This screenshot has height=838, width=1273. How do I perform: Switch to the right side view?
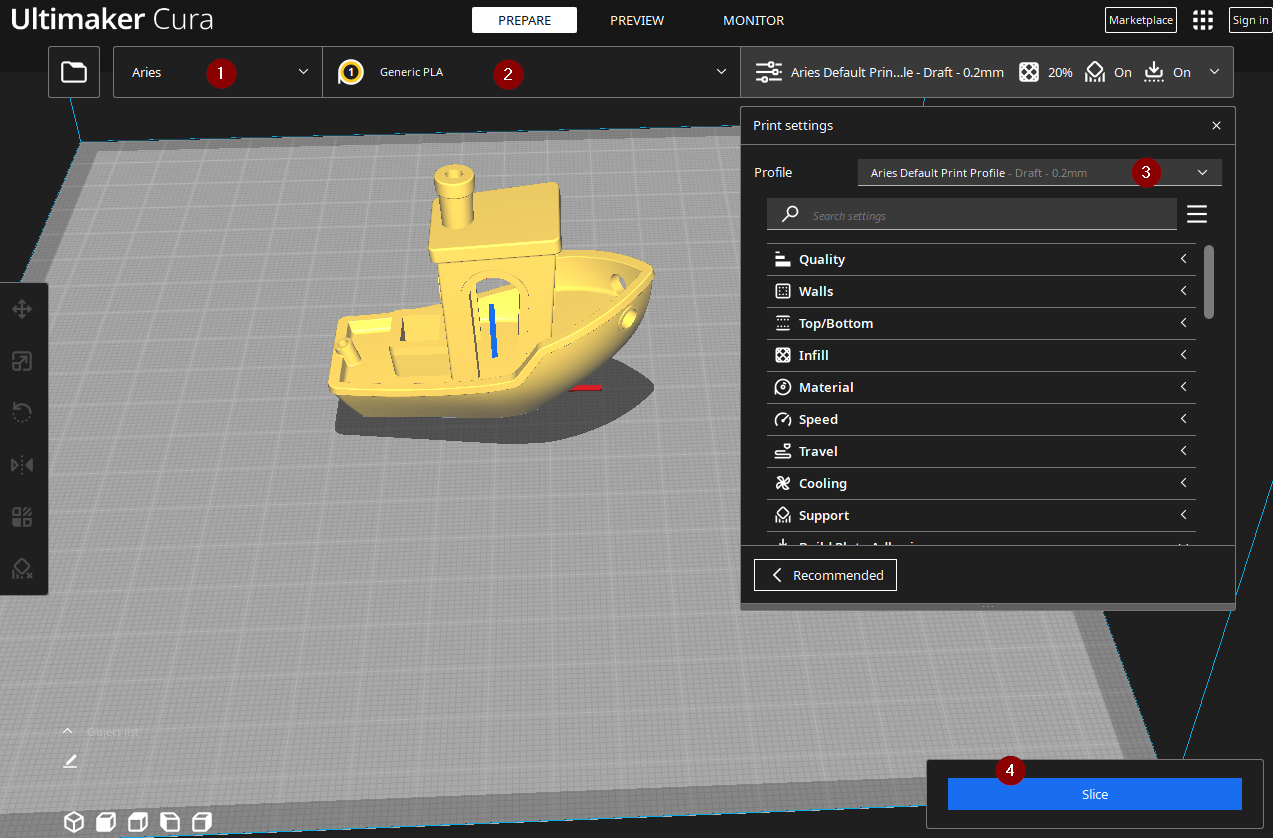(x=202, y=822)
